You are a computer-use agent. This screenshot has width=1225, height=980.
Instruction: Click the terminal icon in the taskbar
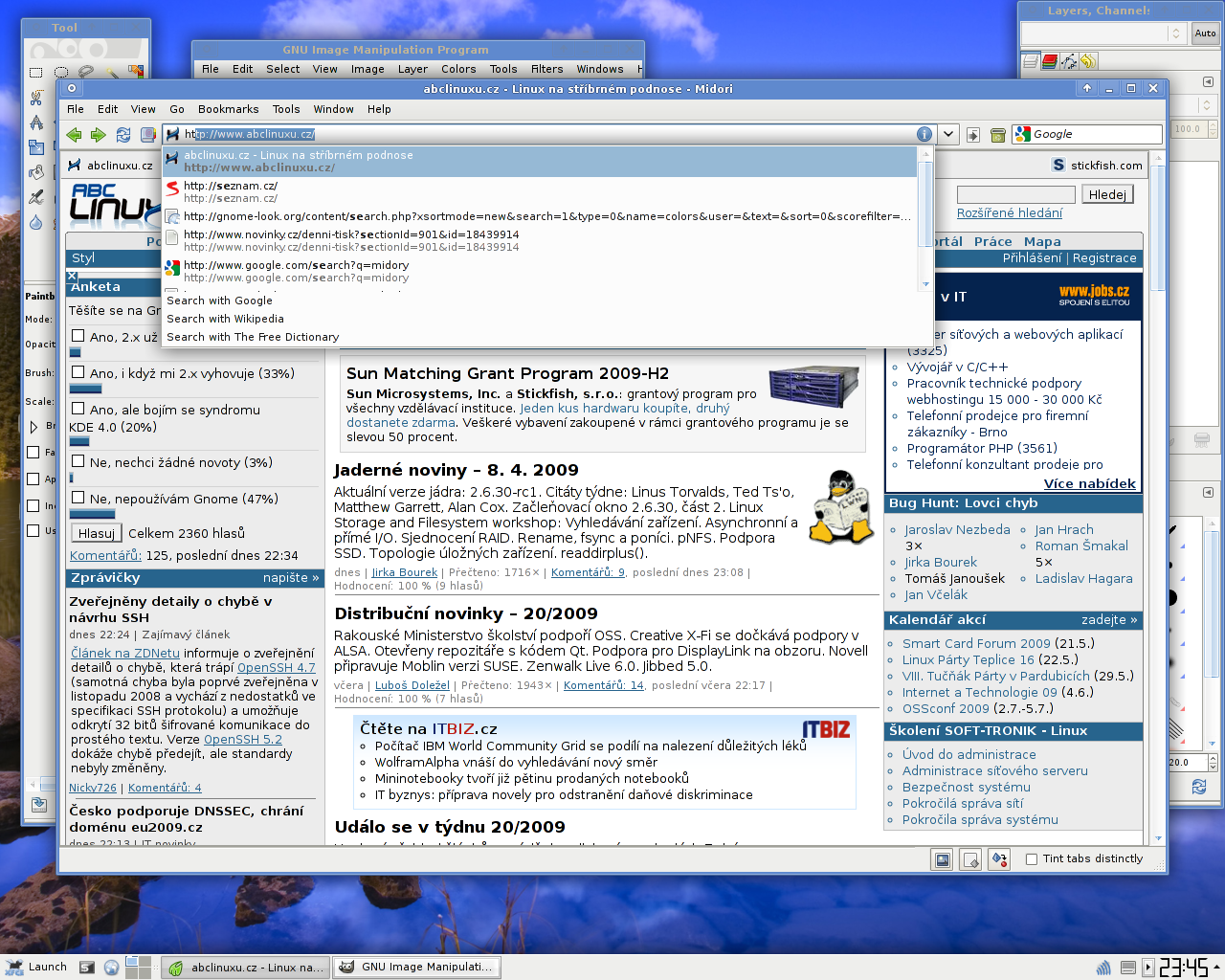(87, 968)
